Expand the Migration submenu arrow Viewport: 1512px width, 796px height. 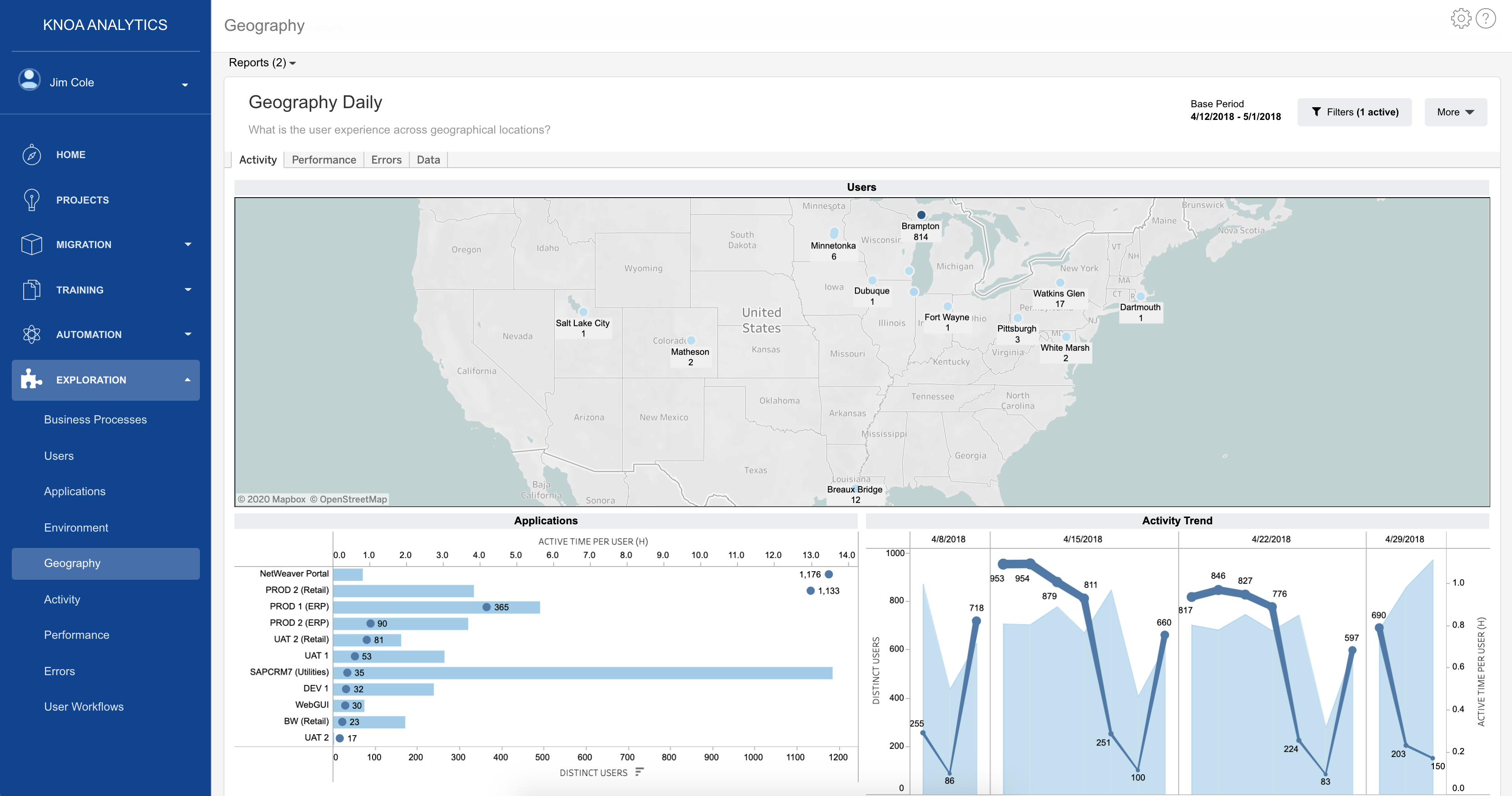pos(188,245)
